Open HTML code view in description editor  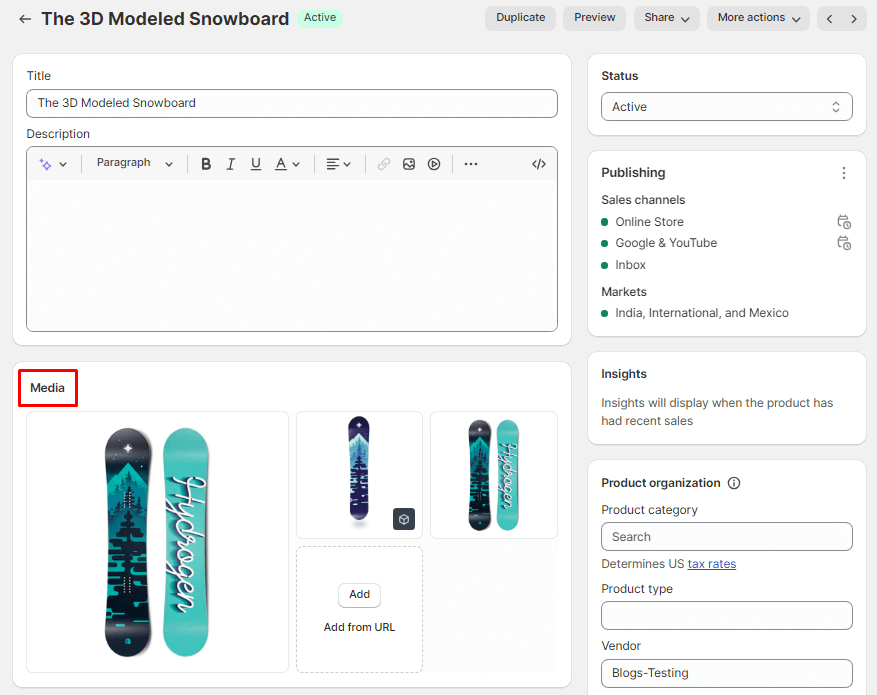point(538,164)
